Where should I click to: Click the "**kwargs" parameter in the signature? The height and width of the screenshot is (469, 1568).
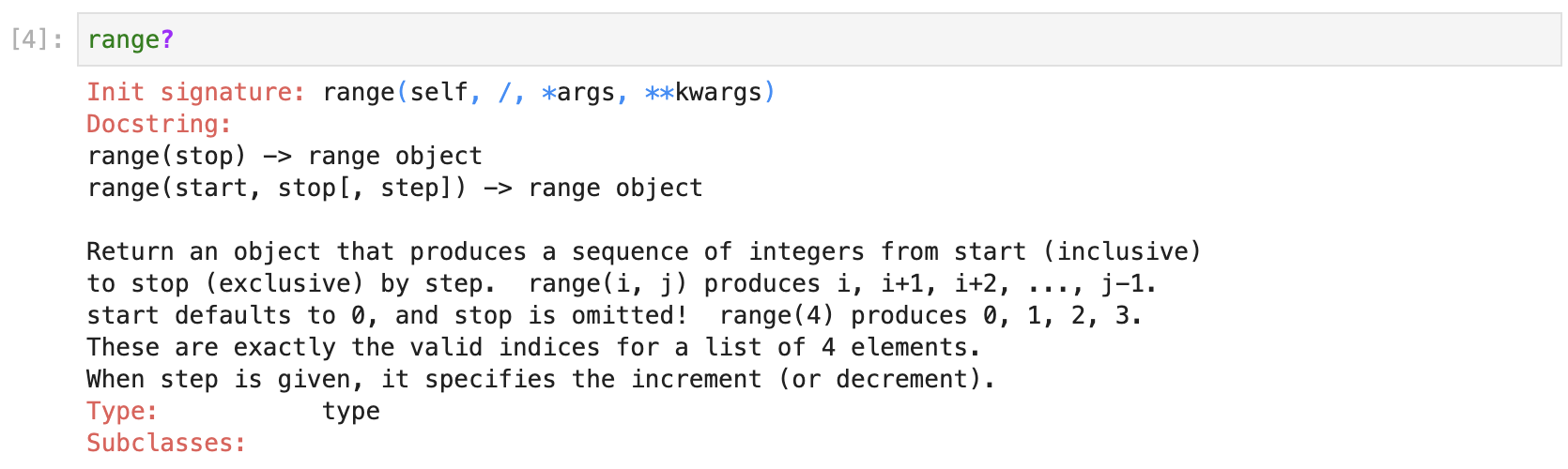704,92
